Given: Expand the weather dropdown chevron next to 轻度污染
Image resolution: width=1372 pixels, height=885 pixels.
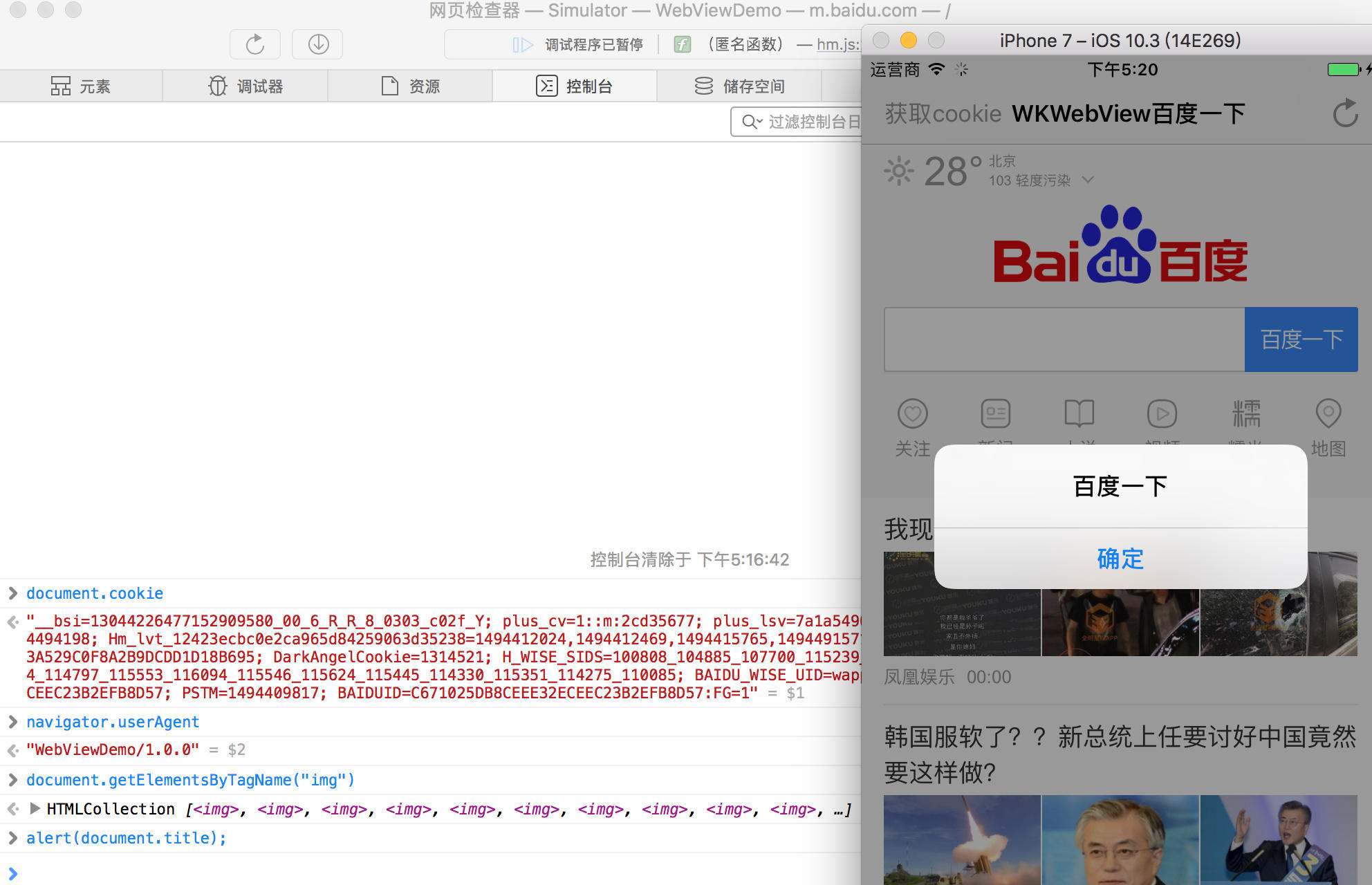Looking at the screenshot, I should pos(1088,180).
